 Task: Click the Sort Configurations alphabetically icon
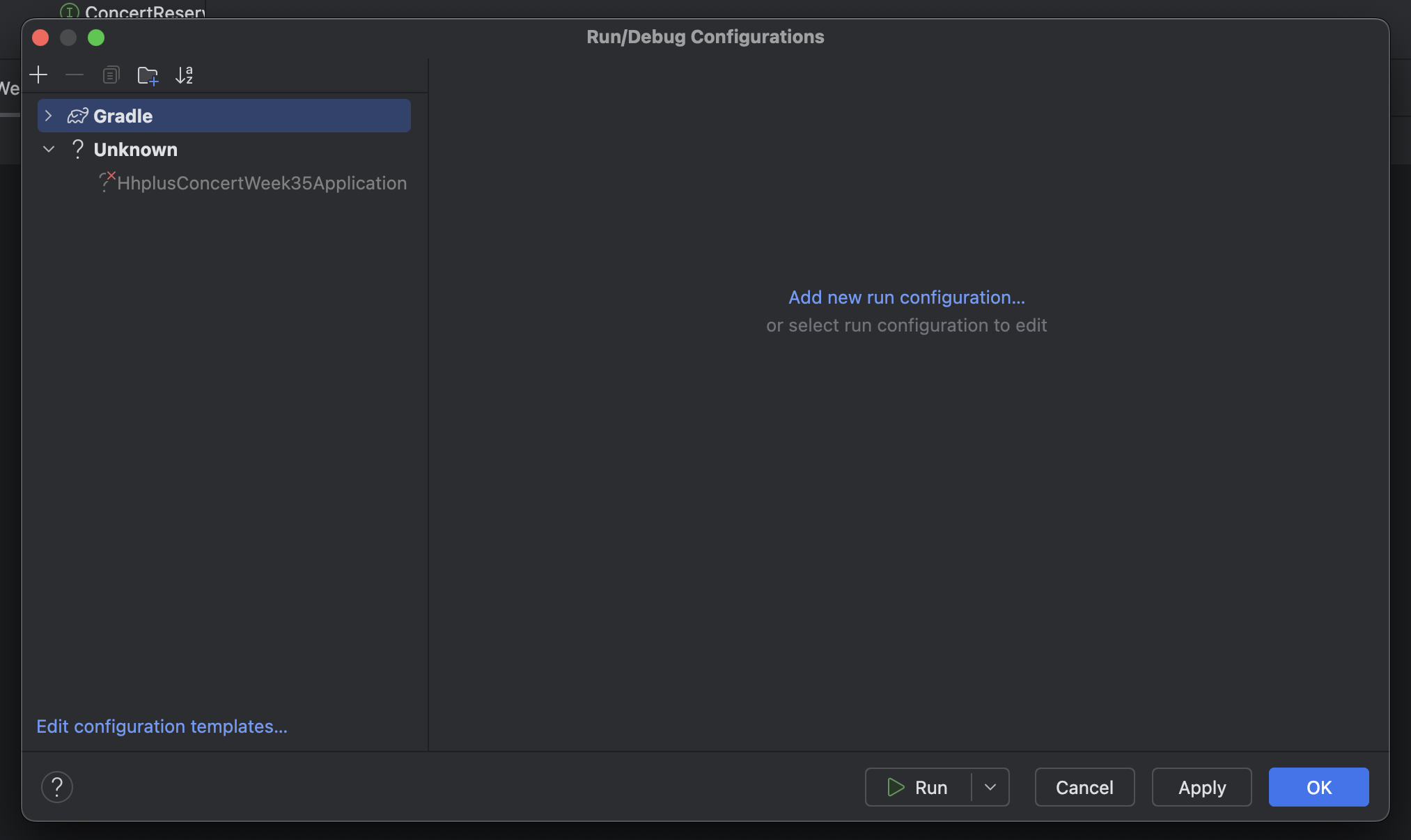(184, 75)
